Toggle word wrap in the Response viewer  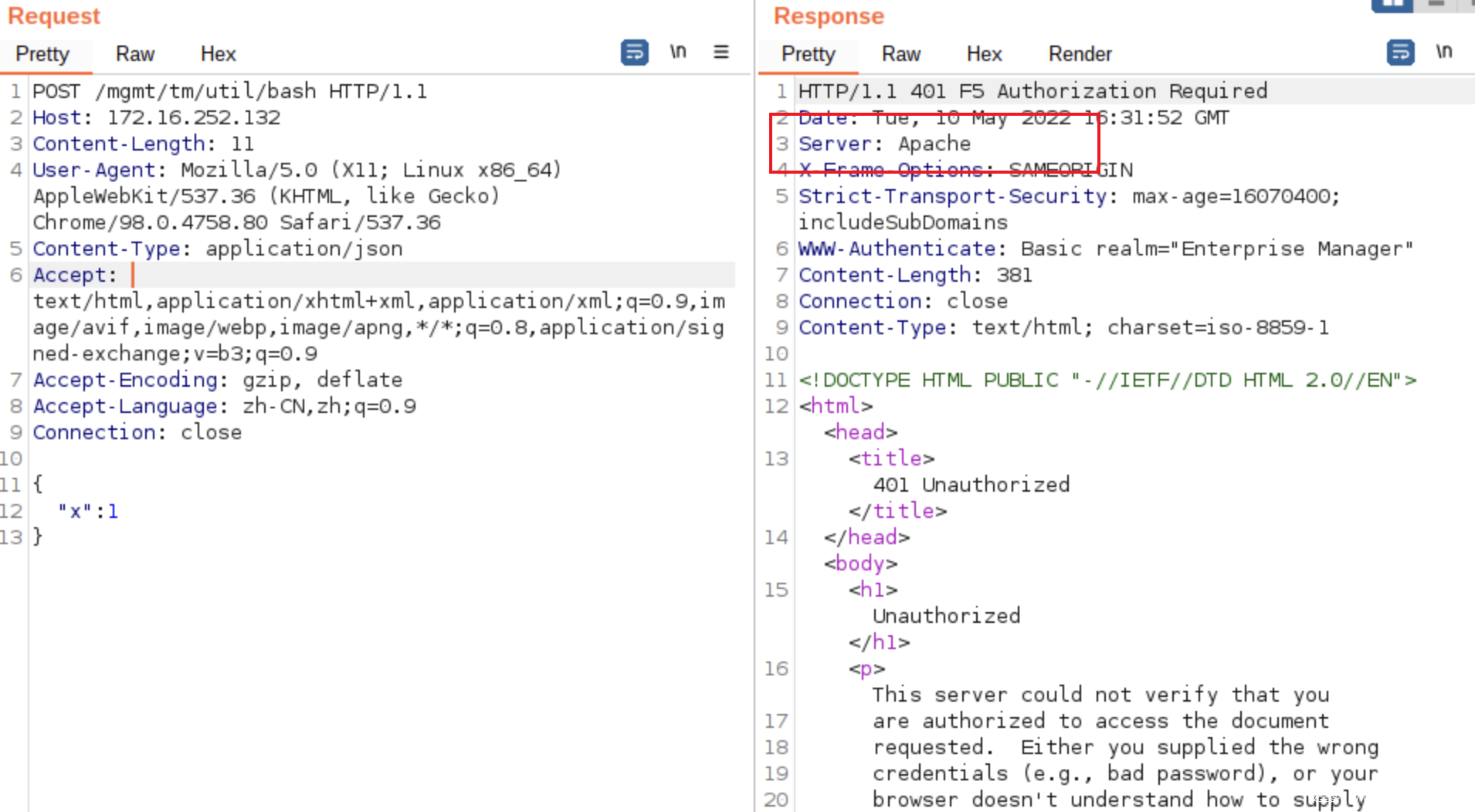point(1400,52)
